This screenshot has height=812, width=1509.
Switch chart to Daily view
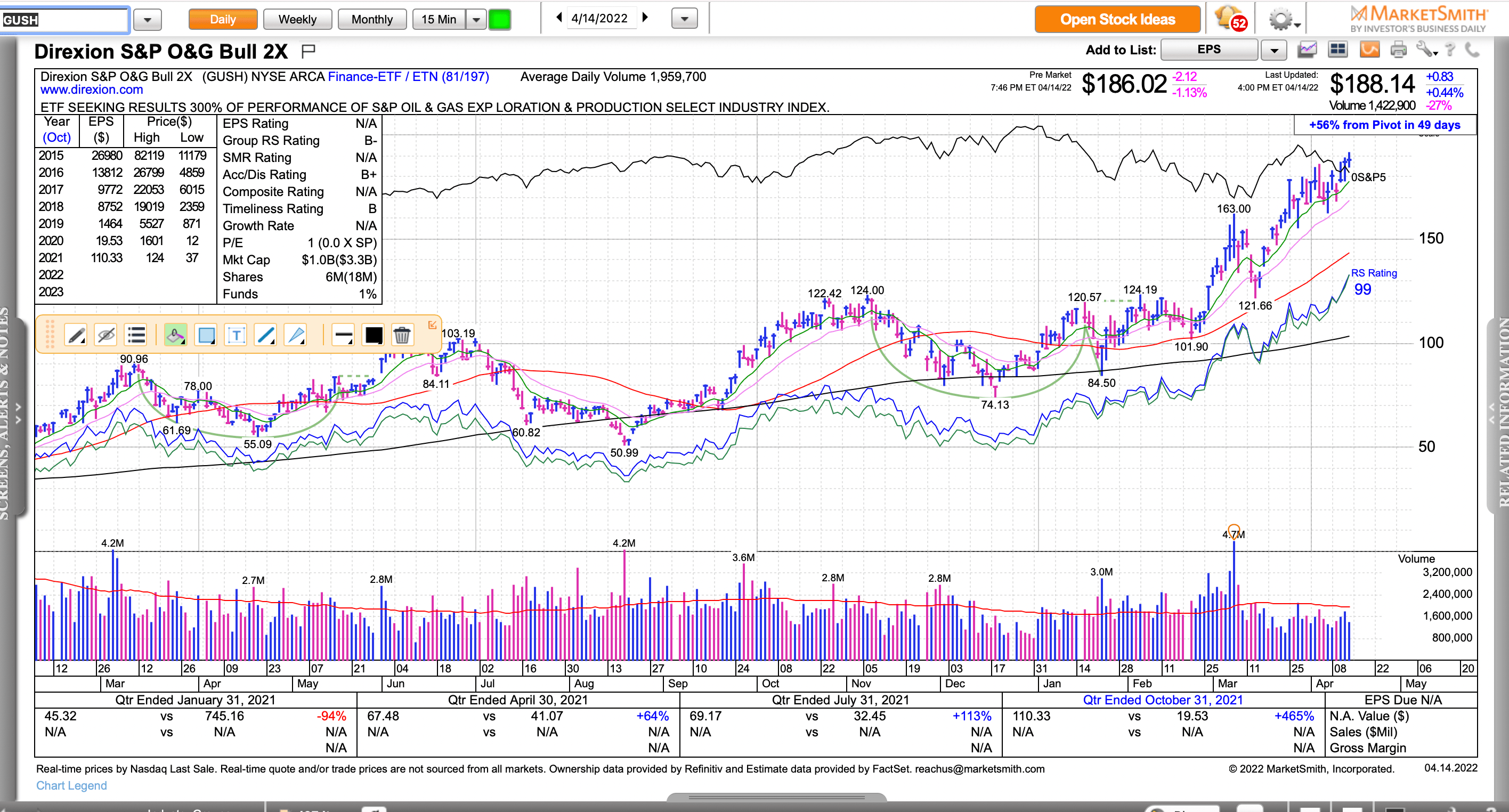223,19
